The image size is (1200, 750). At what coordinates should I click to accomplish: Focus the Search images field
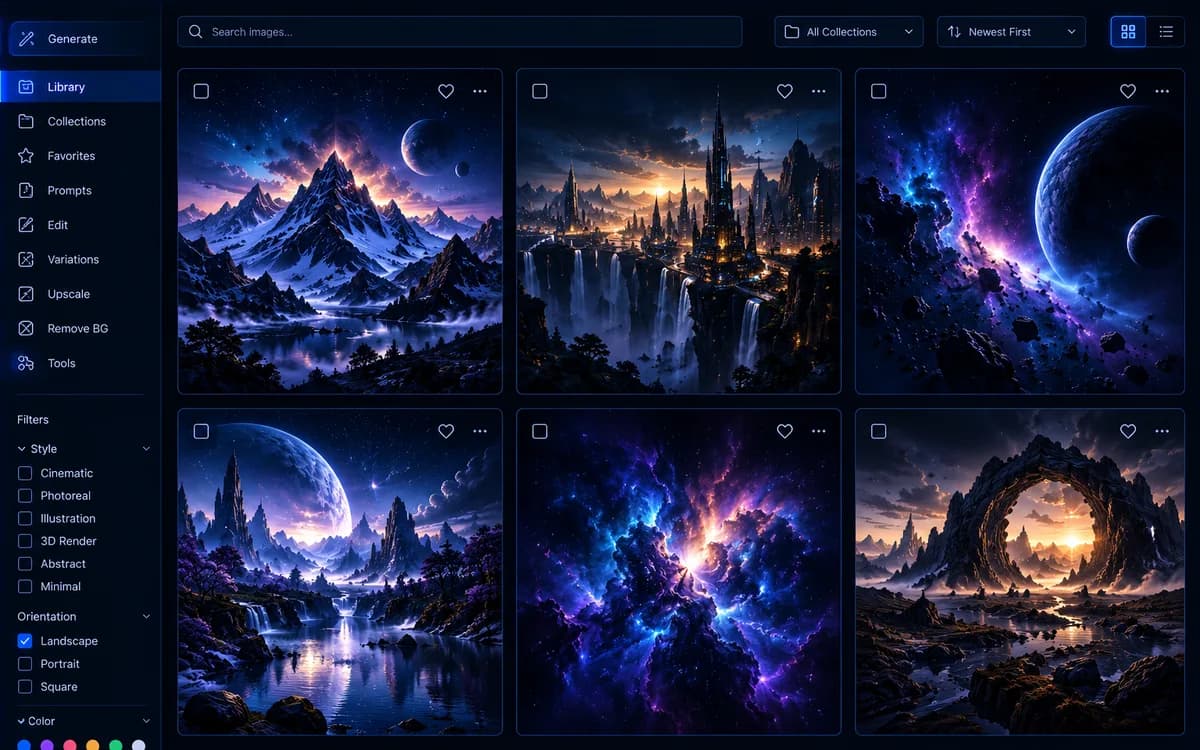click(460, 32)
